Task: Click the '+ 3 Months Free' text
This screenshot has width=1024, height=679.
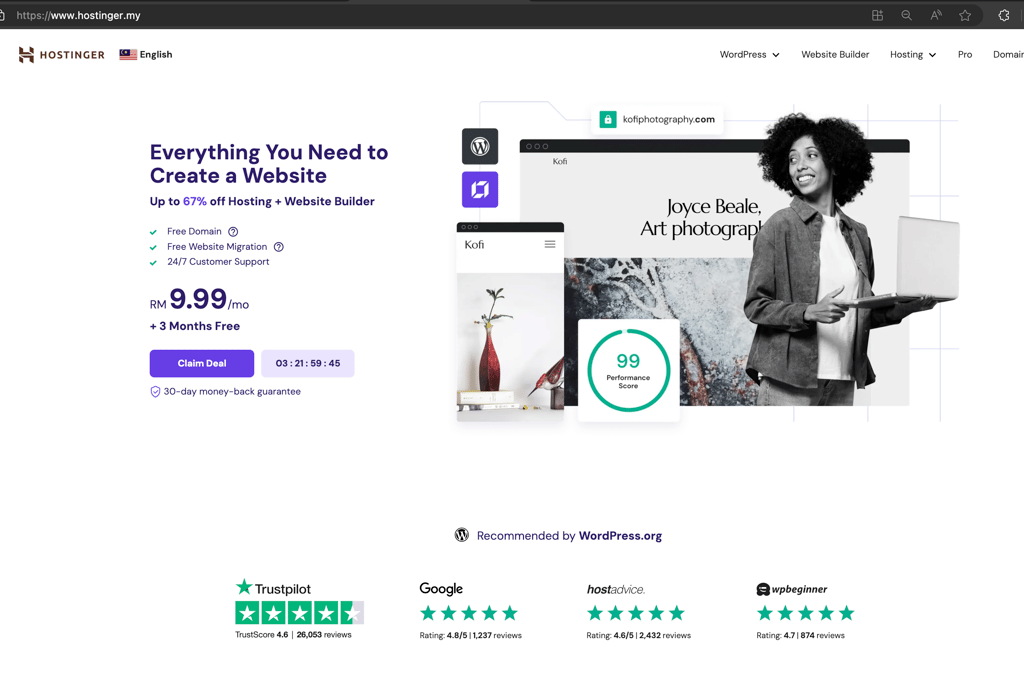Action: (195, 326)
